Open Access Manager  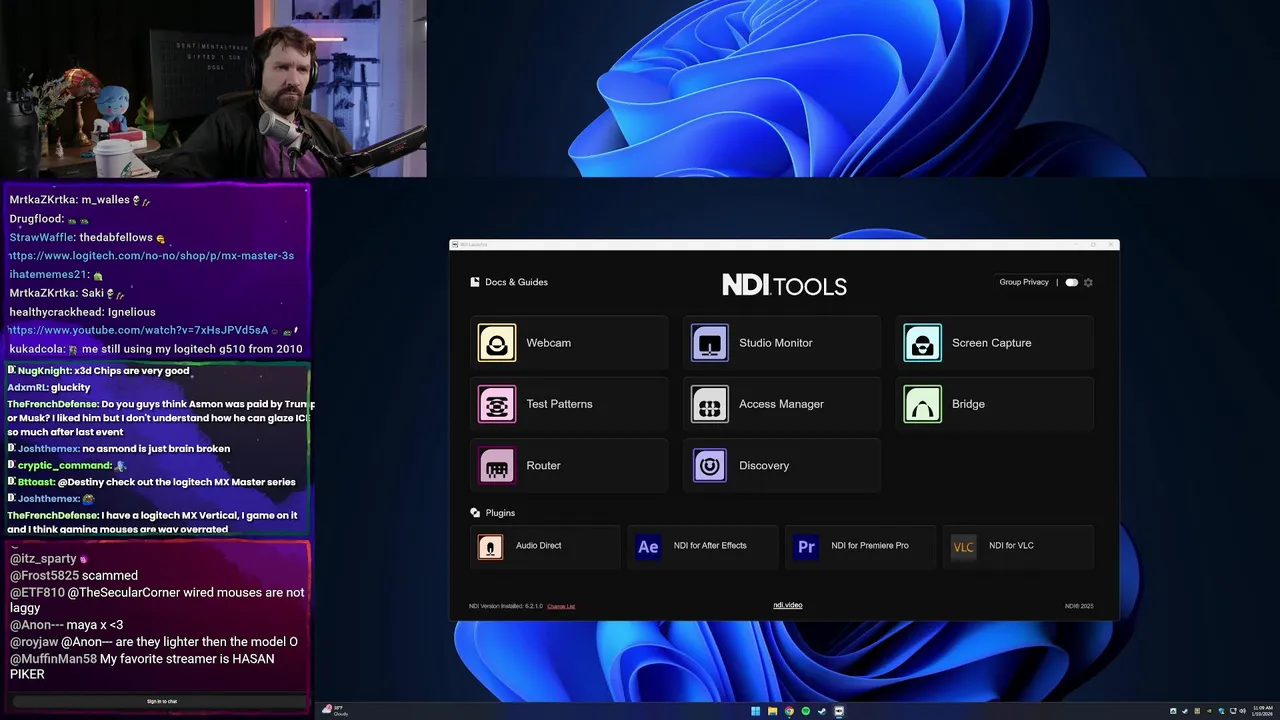coord(781,404)
